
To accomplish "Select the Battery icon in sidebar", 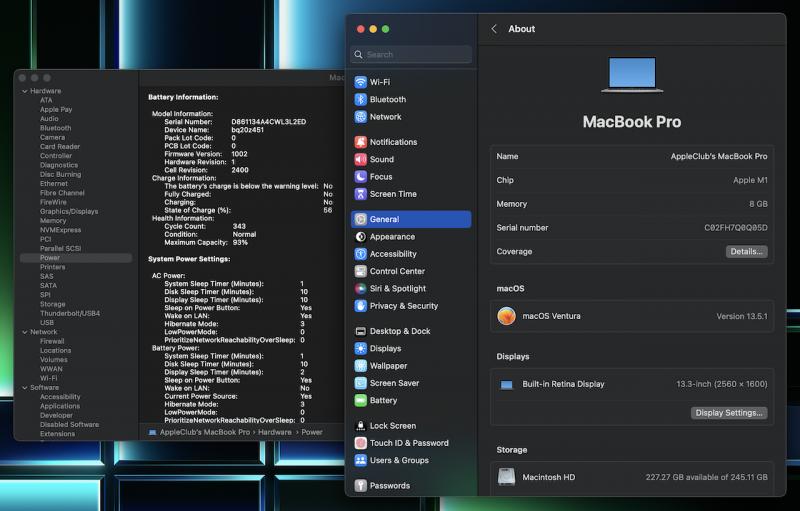I will point(361,401).
